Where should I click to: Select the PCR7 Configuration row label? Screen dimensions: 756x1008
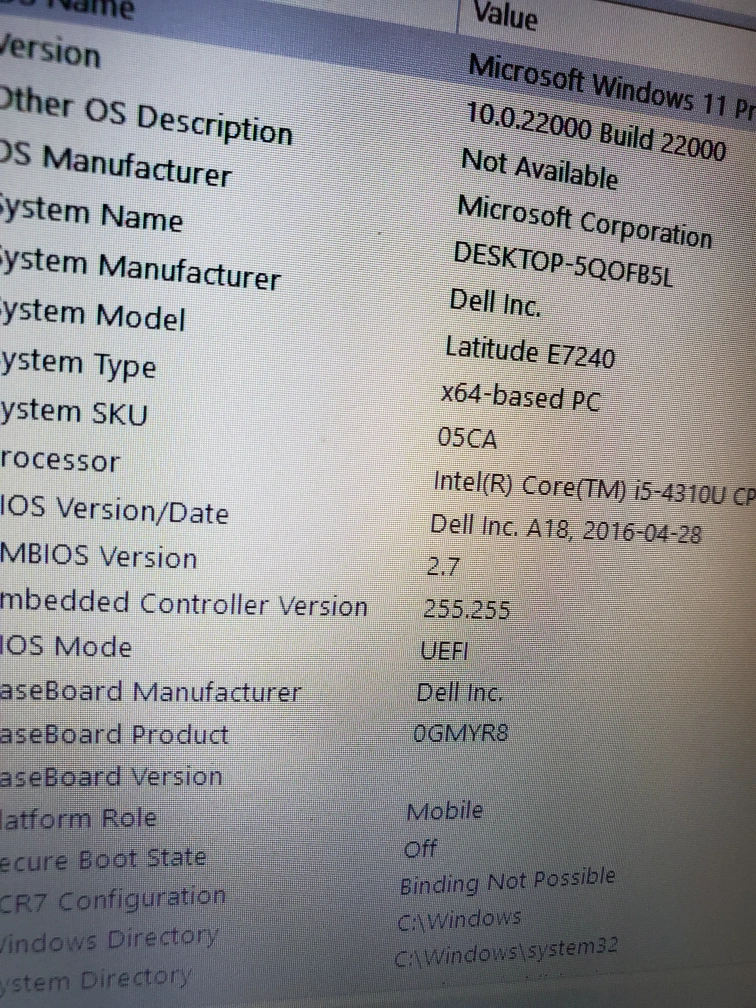(x=112, y=899)
